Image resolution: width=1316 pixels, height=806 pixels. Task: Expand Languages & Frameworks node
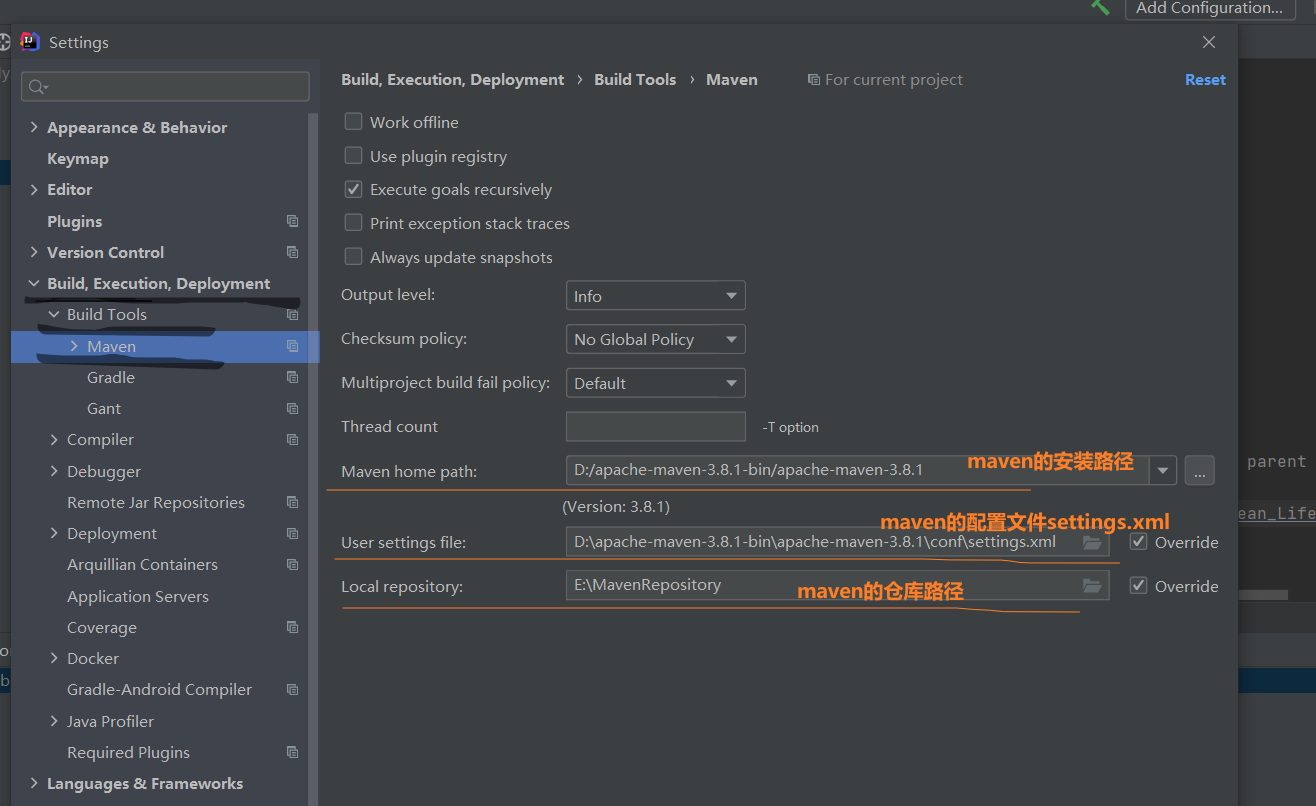point(35,783)
